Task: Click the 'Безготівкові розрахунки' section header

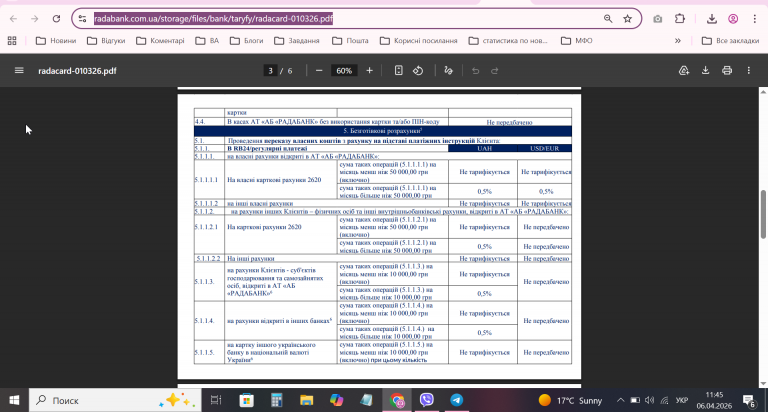Action: pyautogui.click(x=383, y=131)
